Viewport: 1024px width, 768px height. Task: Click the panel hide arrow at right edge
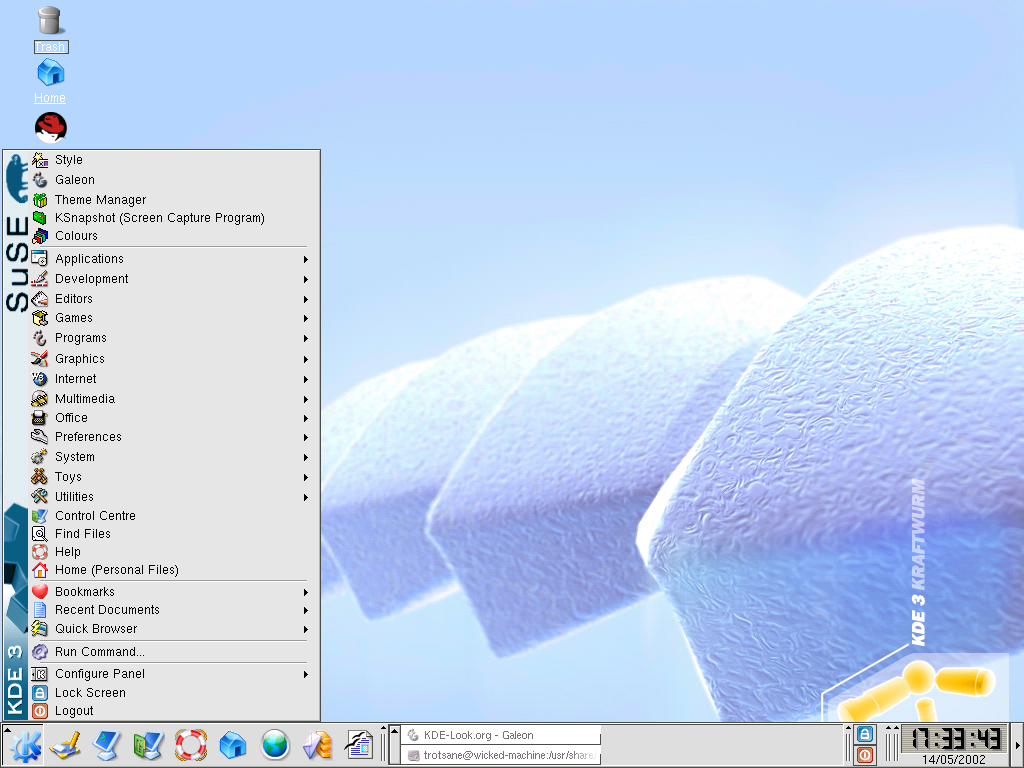[x=1017, y=745]
